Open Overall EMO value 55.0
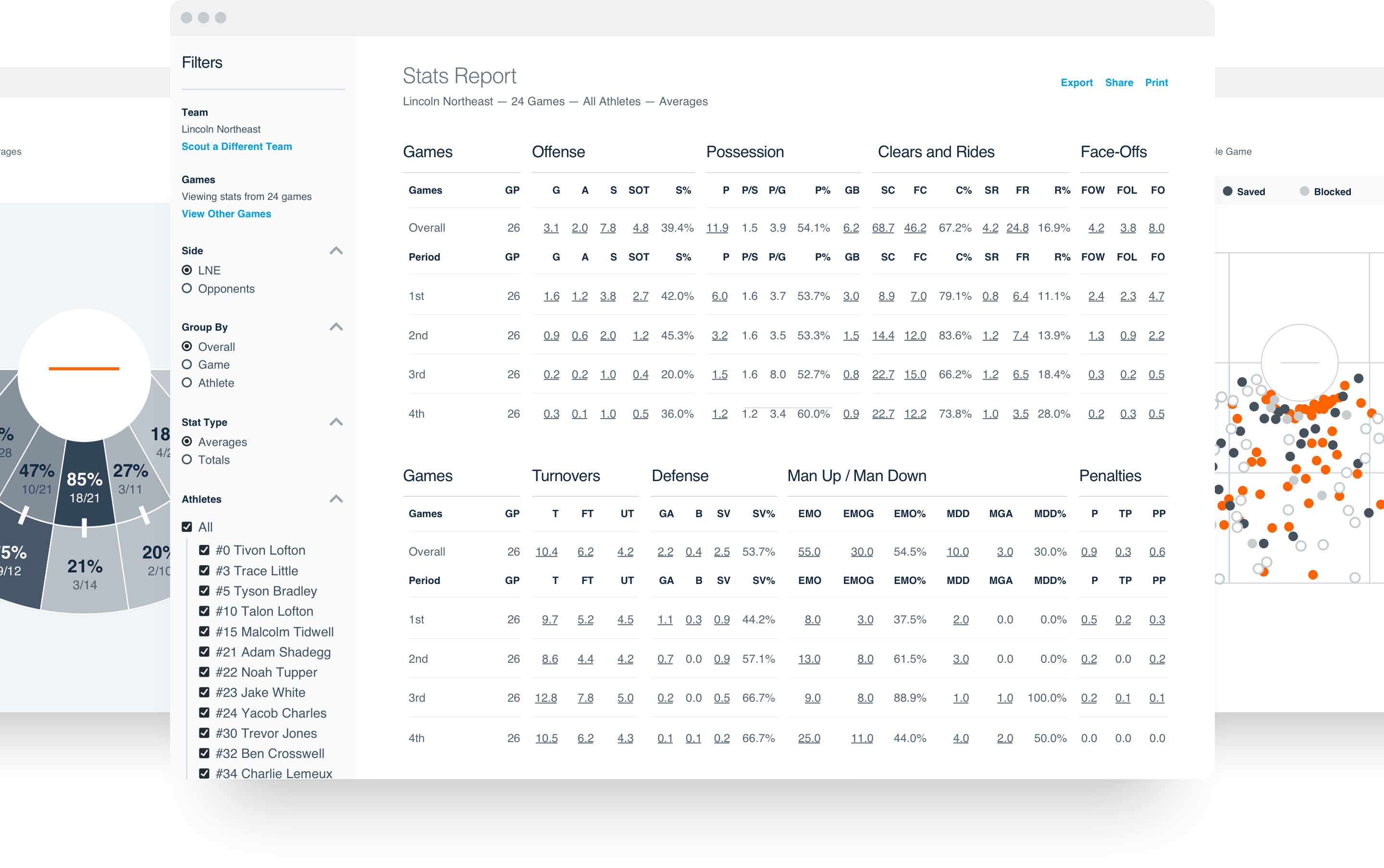1384x868 pixels. [809, 552]
